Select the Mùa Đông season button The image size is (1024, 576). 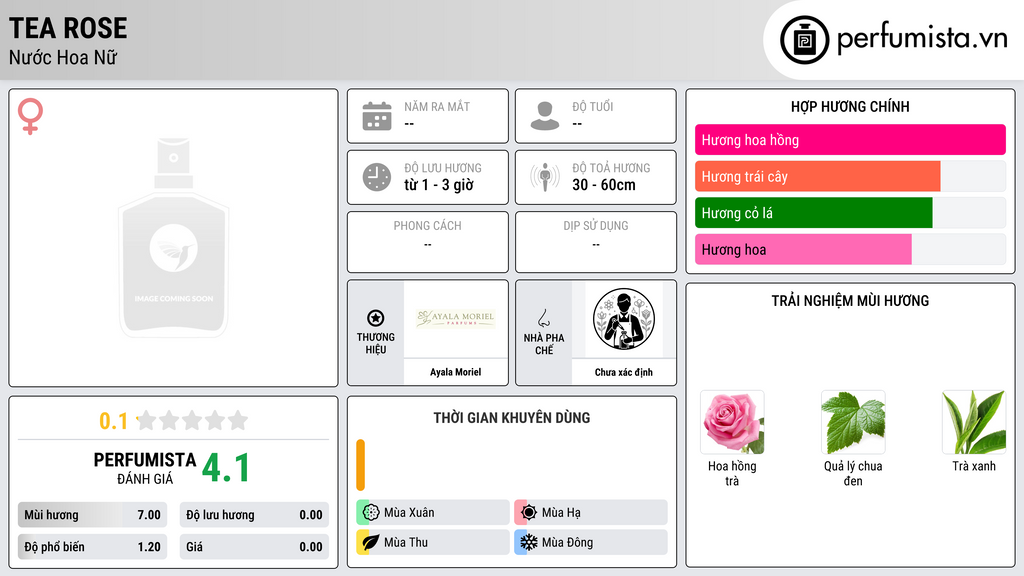(x=591, y=542)
